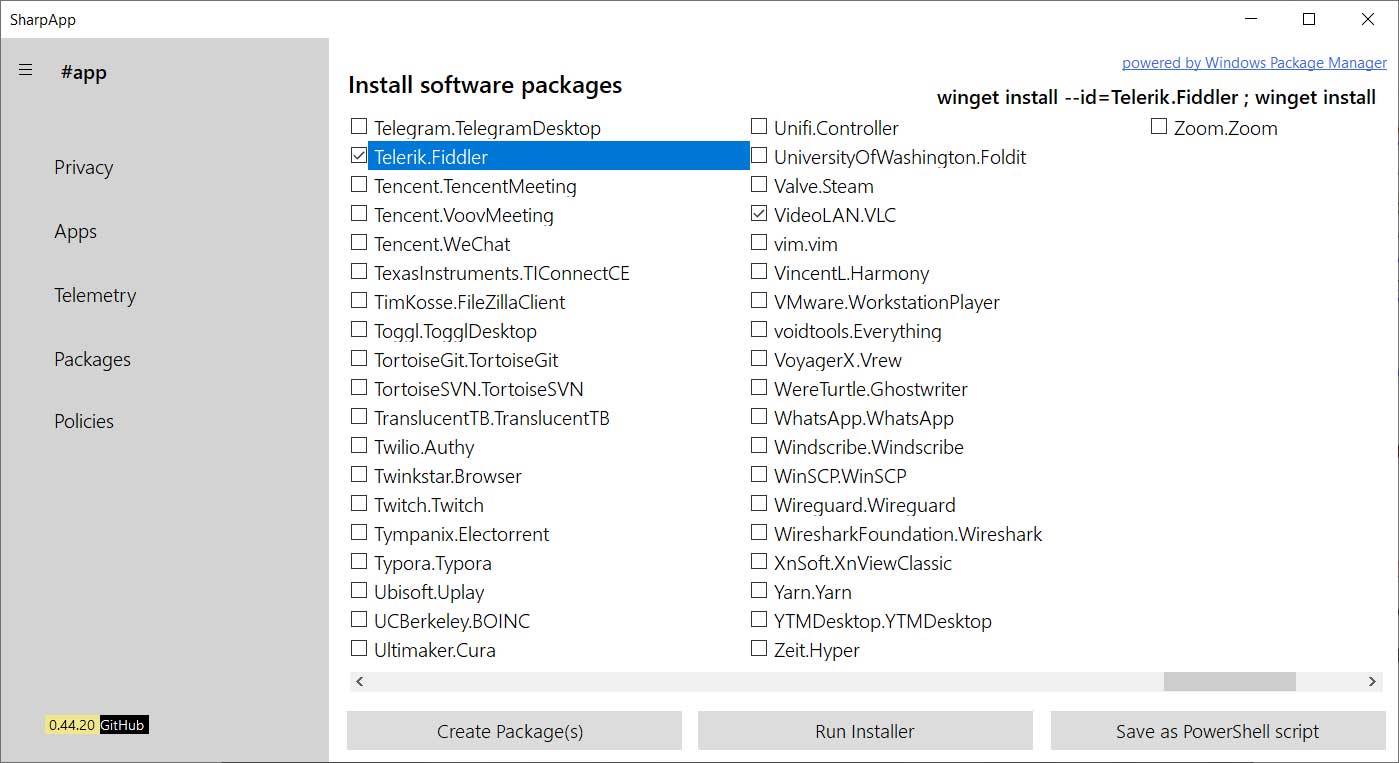Check Typora.Typora package
The image size is (1399, 763).
(358, 562)
